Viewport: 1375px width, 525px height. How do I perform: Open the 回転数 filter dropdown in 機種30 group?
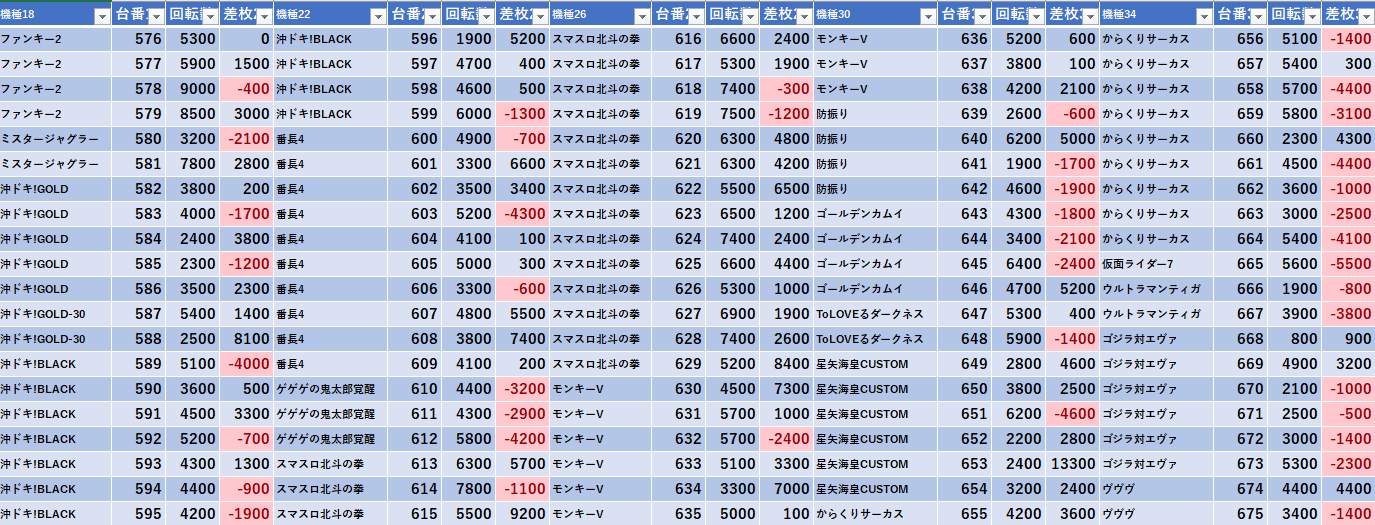1036,16
